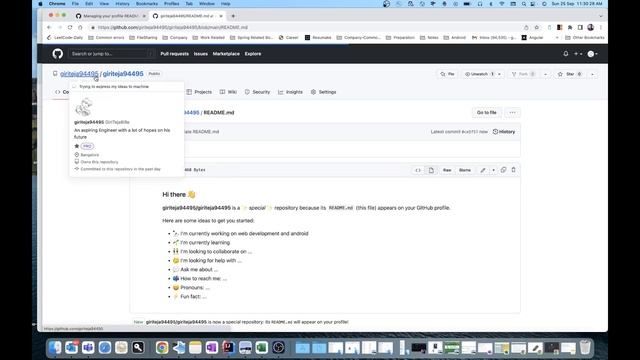Toggle the Chrome side panel icon

click(x=580, y=27)
